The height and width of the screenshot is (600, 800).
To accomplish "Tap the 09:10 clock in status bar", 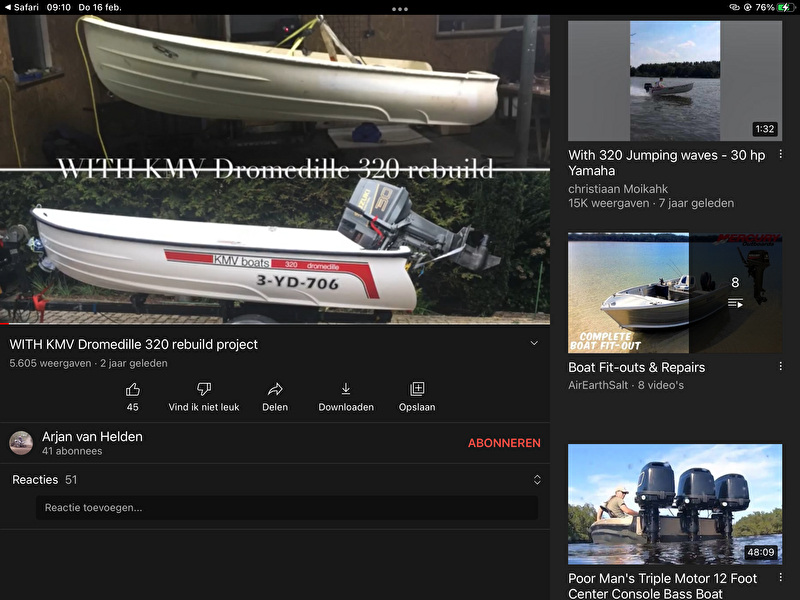I will (x=59, y=7).
